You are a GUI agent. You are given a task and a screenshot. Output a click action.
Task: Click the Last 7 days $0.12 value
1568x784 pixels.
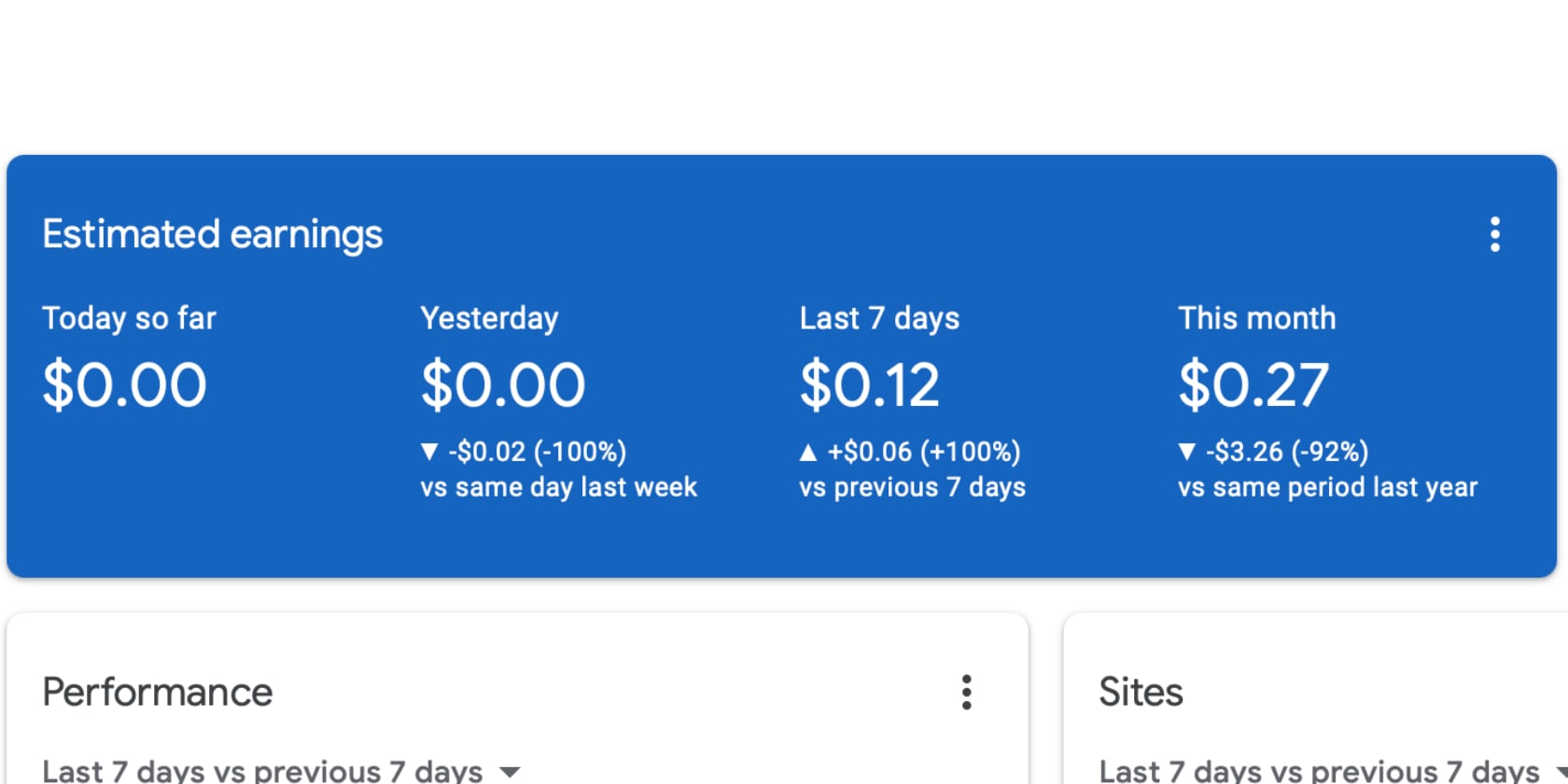[869, 385]
